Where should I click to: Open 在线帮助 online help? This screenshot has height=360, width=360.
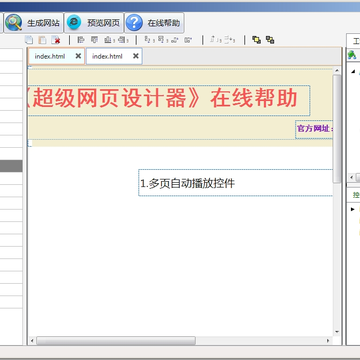tap(154, 23)
